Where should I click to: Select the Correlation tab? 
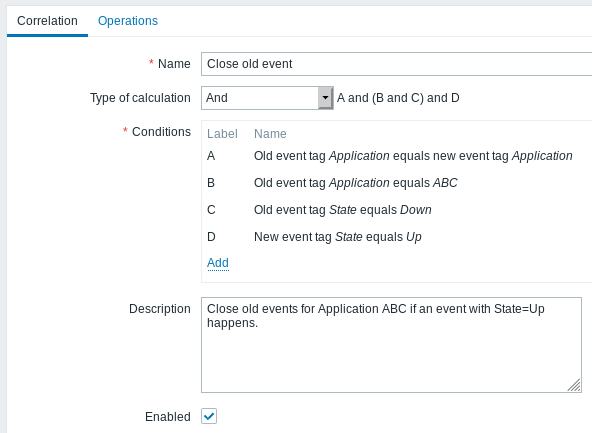pyautogui.click(x=47, y=21)
